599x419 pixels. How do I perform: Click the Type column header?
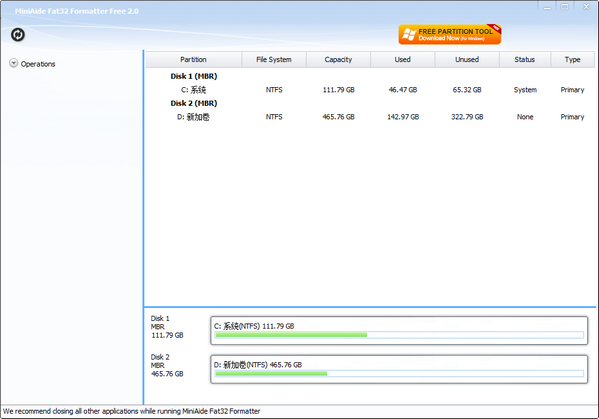(x=573, y=60)
